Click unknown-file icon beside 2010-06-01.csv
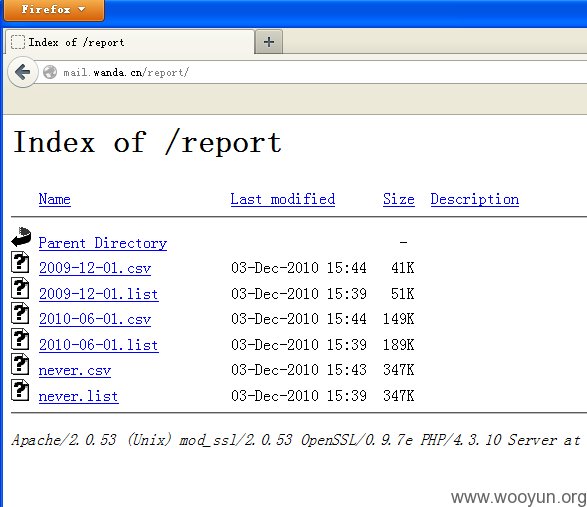 (20, 313)
